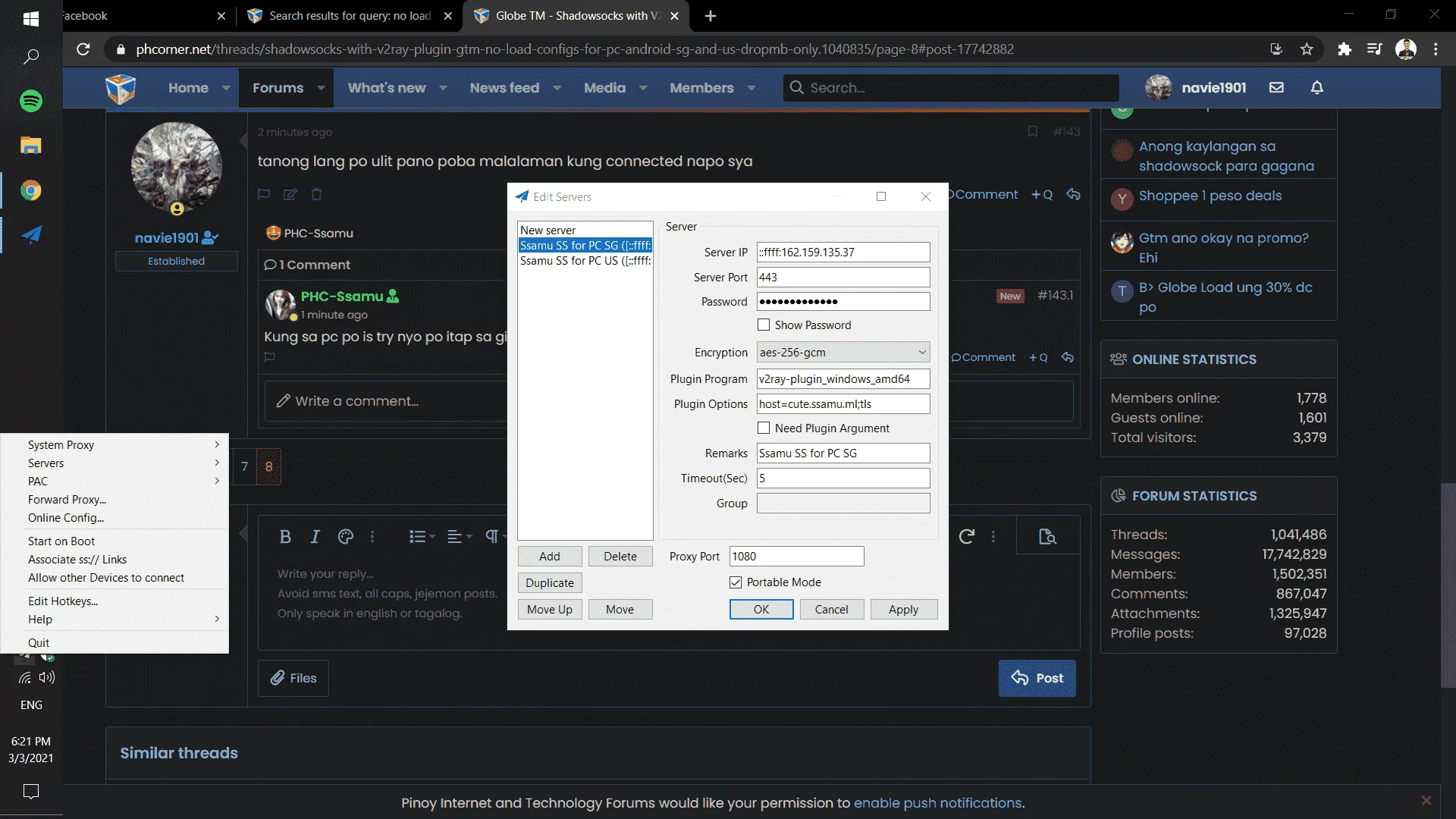
Task: Enable Need Plugin Argument checkbox
Action: [x=764, y=428]
